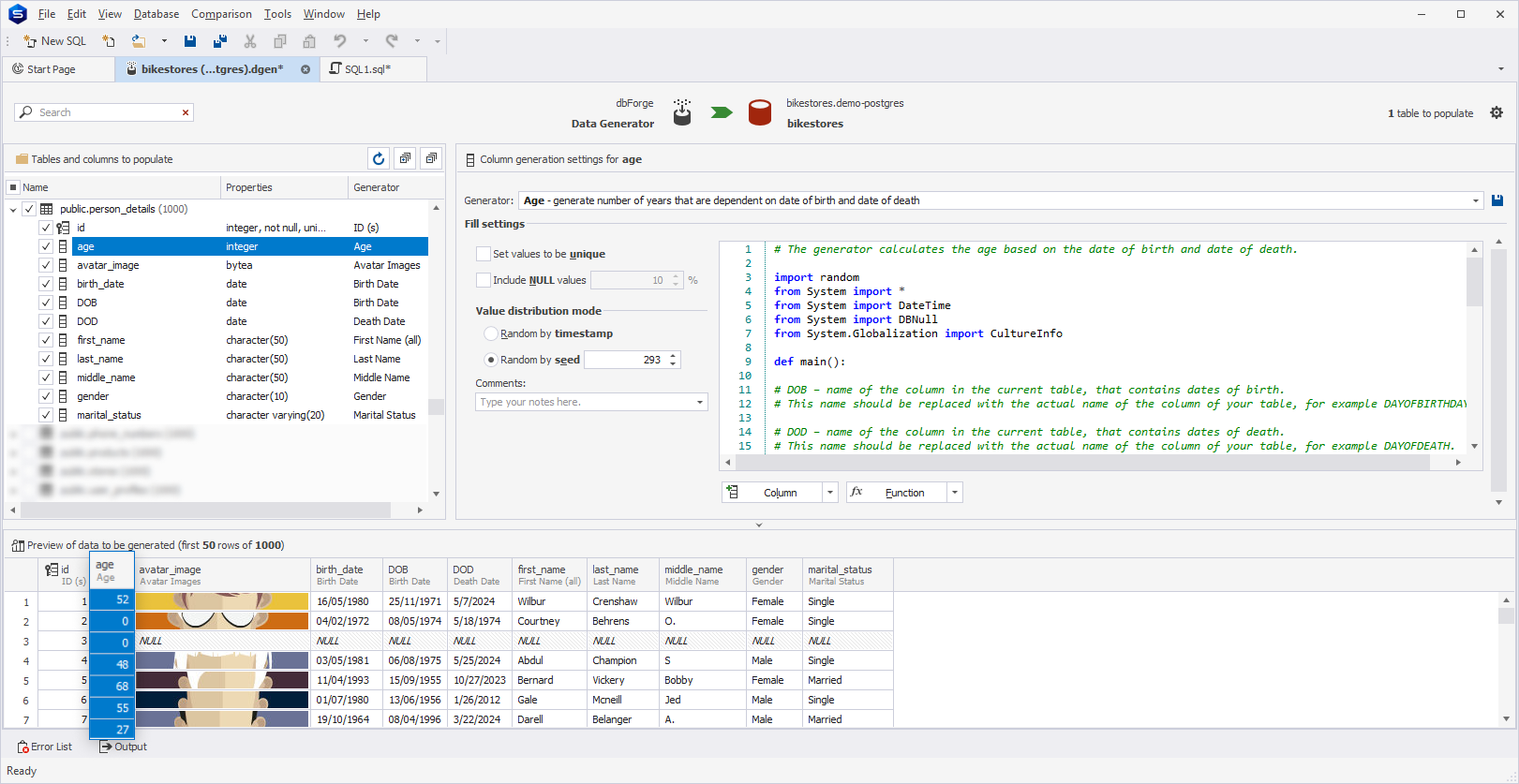This screenshot has height=784, width=1519.
Task: Click the Search input field
Action: 103,112
